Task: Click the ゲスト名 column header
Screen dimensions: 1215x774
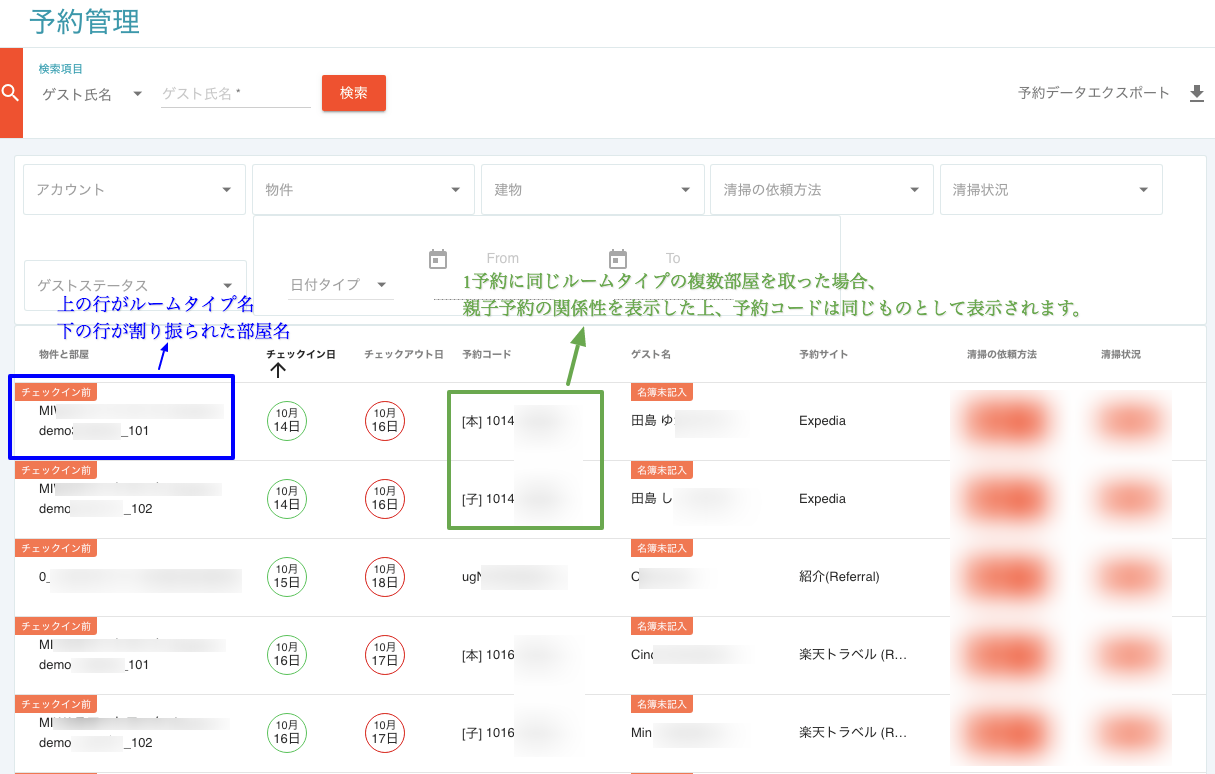Action: [650, 354]
